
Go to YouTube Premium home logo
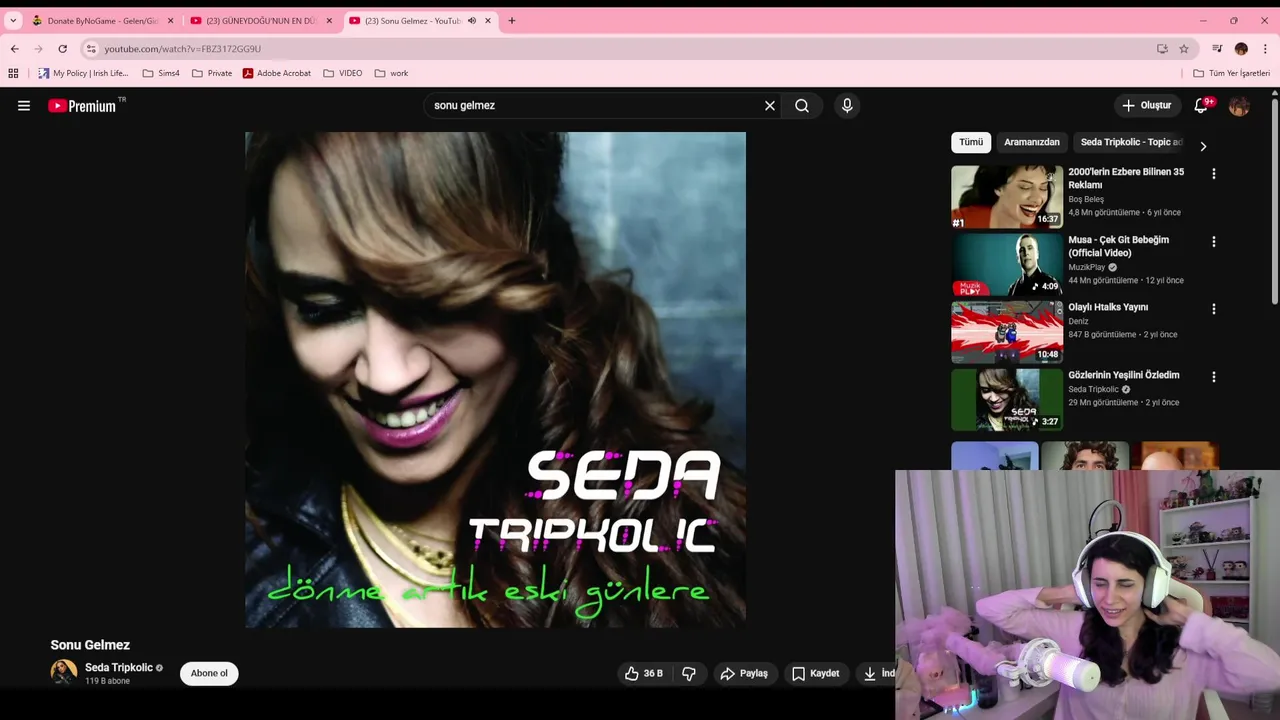click(x=82, y=106)
